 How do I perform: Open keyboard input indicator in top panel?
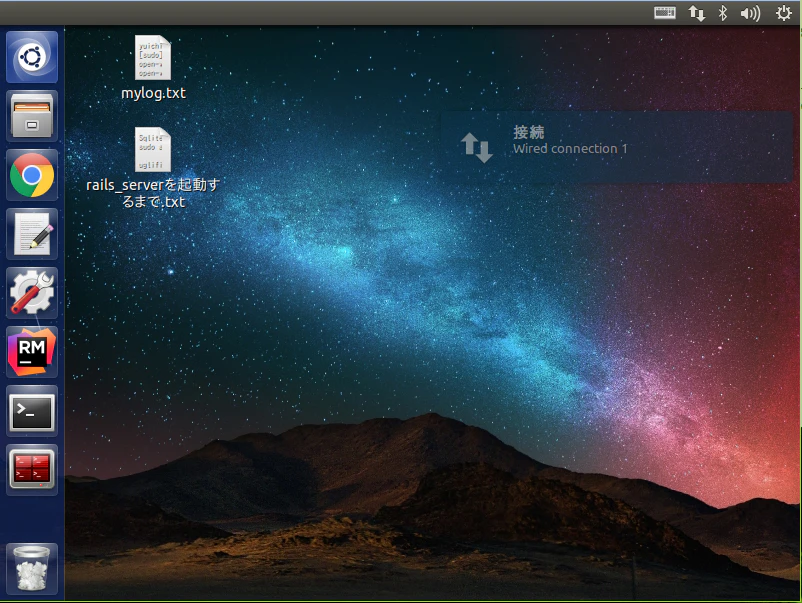(x=665, y=13)
